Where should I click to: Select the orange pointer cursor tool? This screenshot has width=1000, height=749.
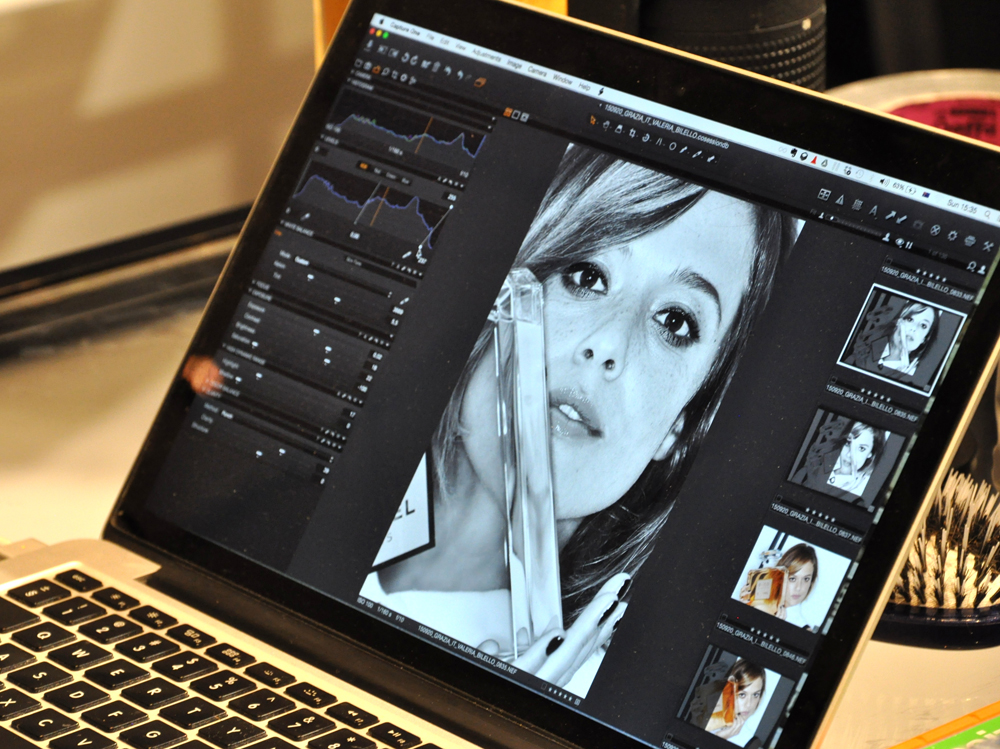[x=593, y=120]
